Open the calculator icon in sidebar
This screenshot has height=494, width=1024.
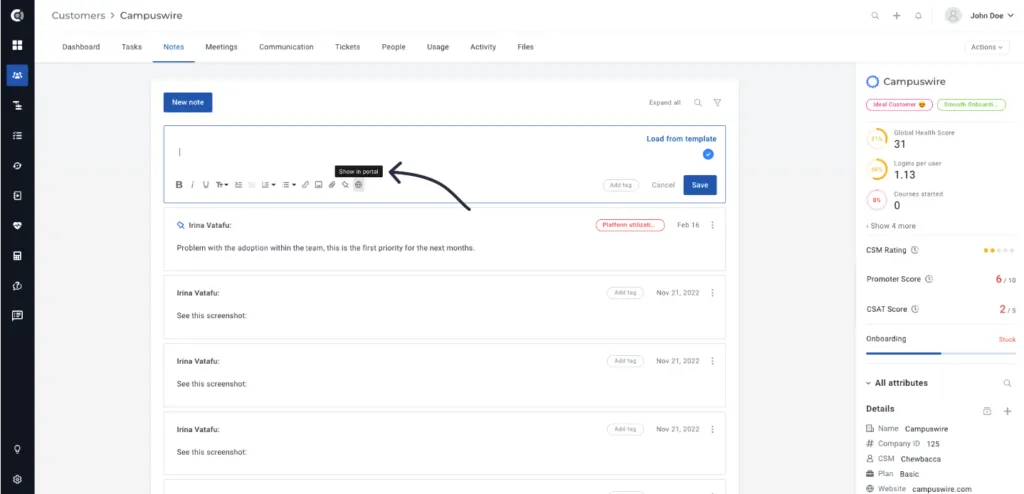[x=18, y=255]
